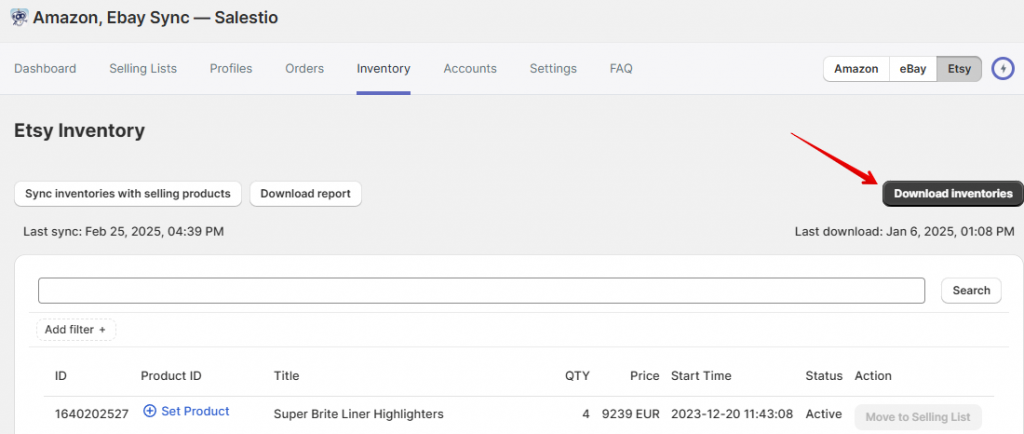Click the 2023-12-20 11:43:08 start time
1024x434 pixels.
click(x=732, y=414)
